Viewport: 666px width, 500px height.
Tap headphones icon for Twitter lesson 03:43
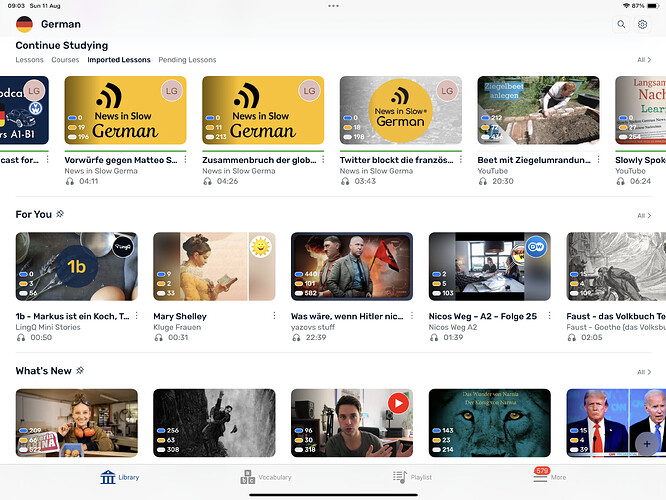(x=345, y=181)
